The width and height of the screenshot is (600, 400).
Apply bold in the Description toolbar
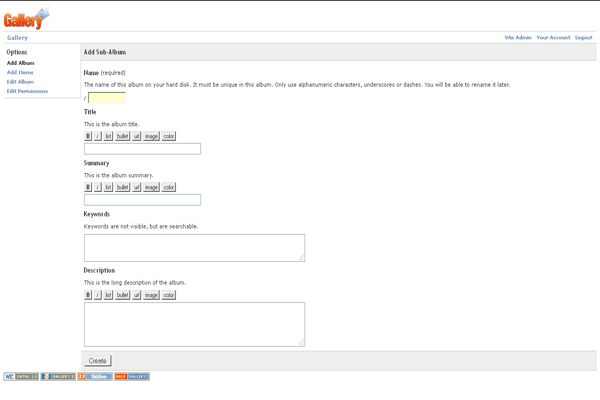coord(88,295)
